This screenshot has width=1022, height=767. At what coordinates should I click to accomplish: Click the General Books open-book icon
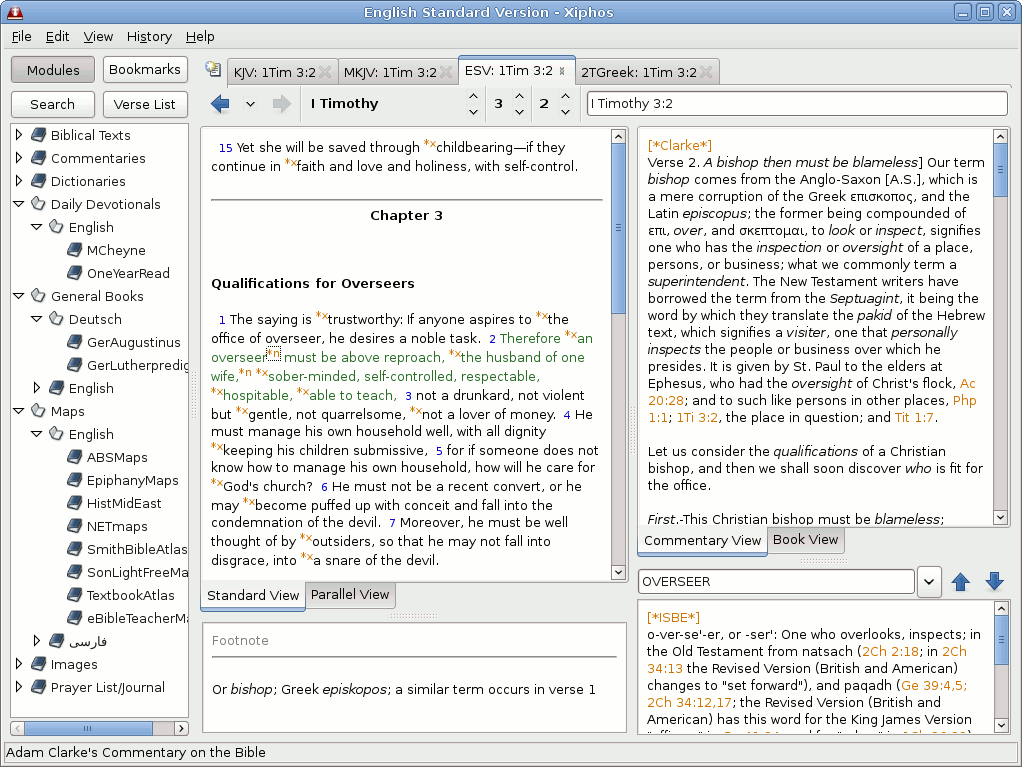tap(38, 296)
